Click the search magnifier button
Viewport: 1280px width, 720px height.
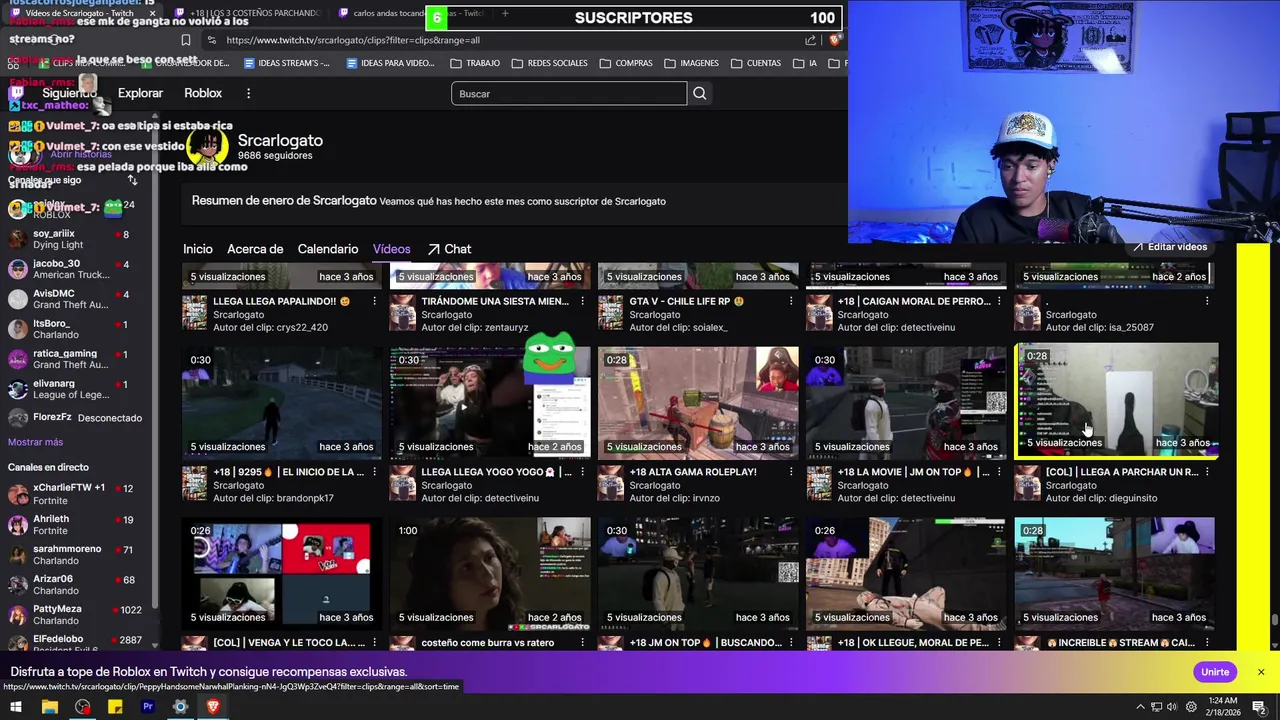click(x=700, y=93)
